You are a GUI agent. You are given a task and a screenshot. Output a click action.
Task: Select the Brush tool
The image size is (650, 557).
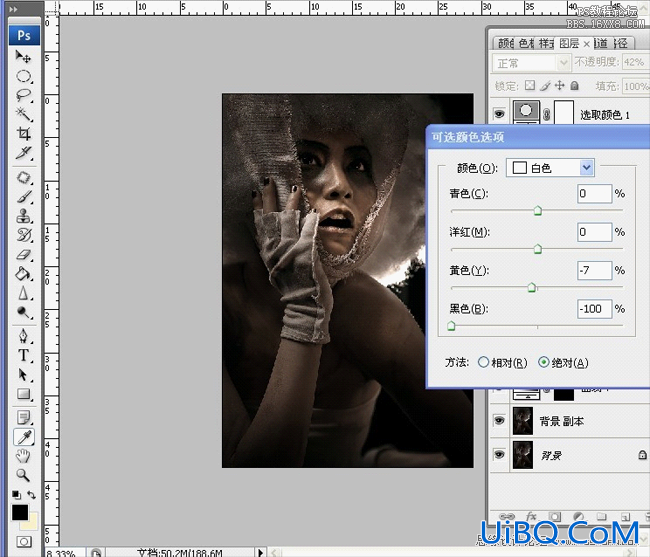[x=23, y=196]
